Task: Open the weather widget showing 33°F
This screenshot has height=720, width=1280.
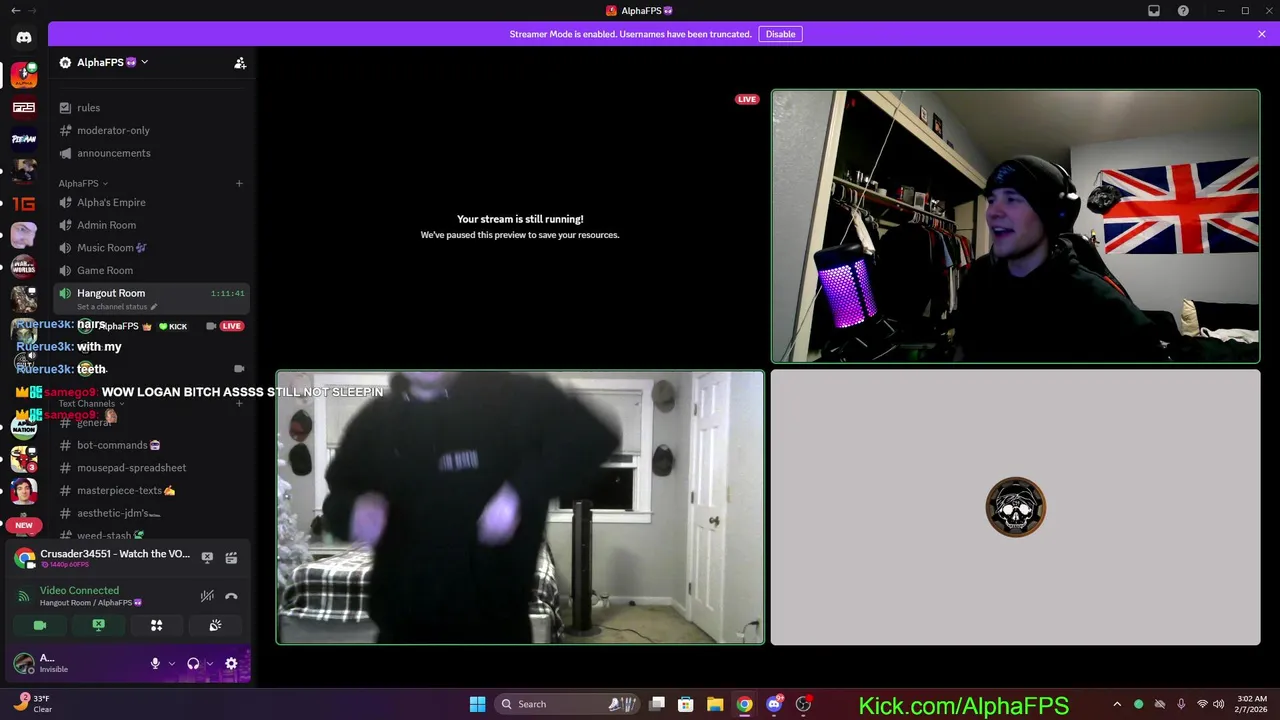Action: pyautogui.click(x=32, y=704)
